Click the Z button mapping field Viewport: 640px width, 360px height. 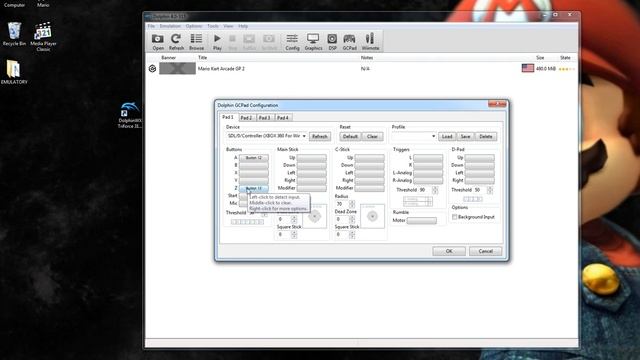[253, 188]
